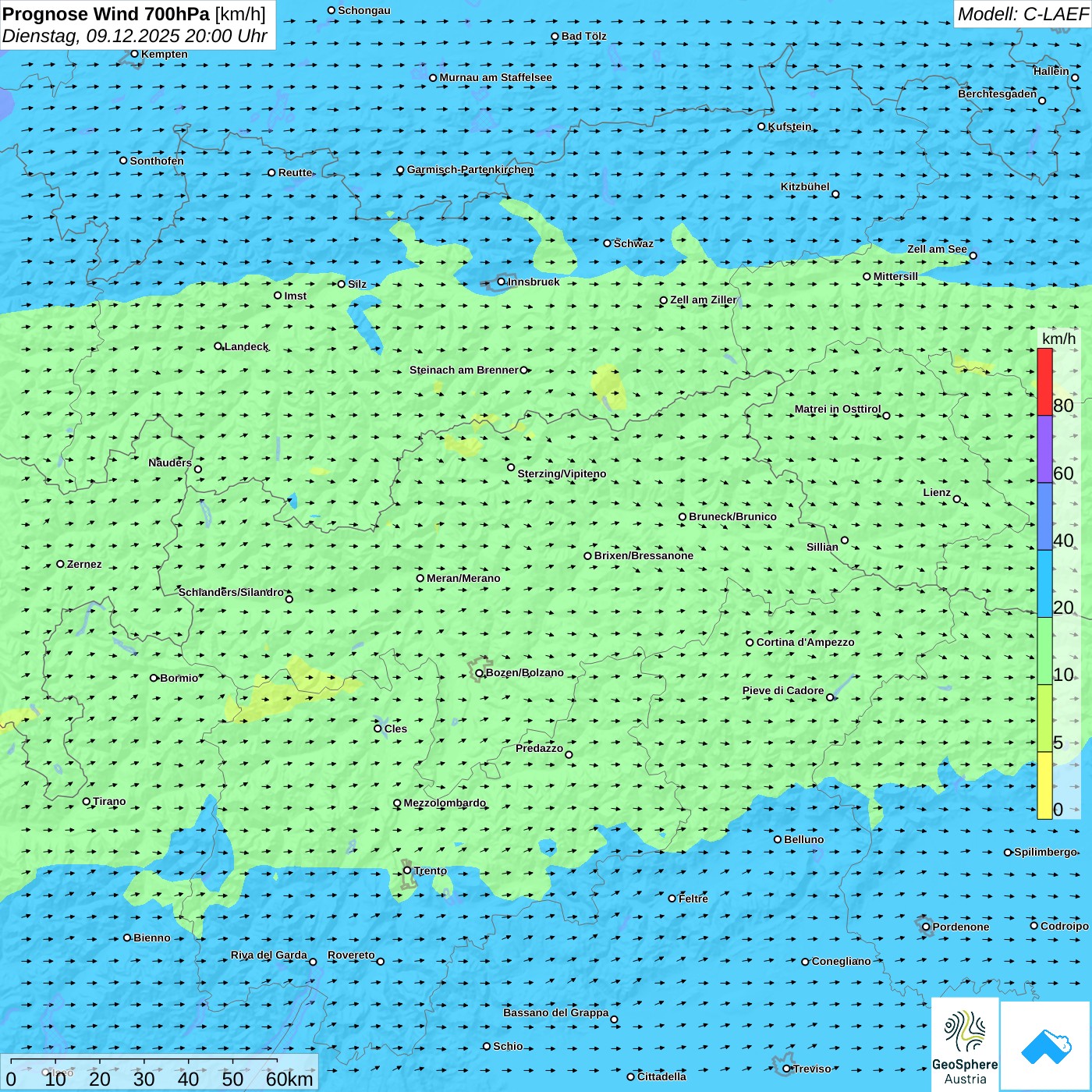
Task: Select the Bozen/Bolzano city marker
Action: [480, 673]
